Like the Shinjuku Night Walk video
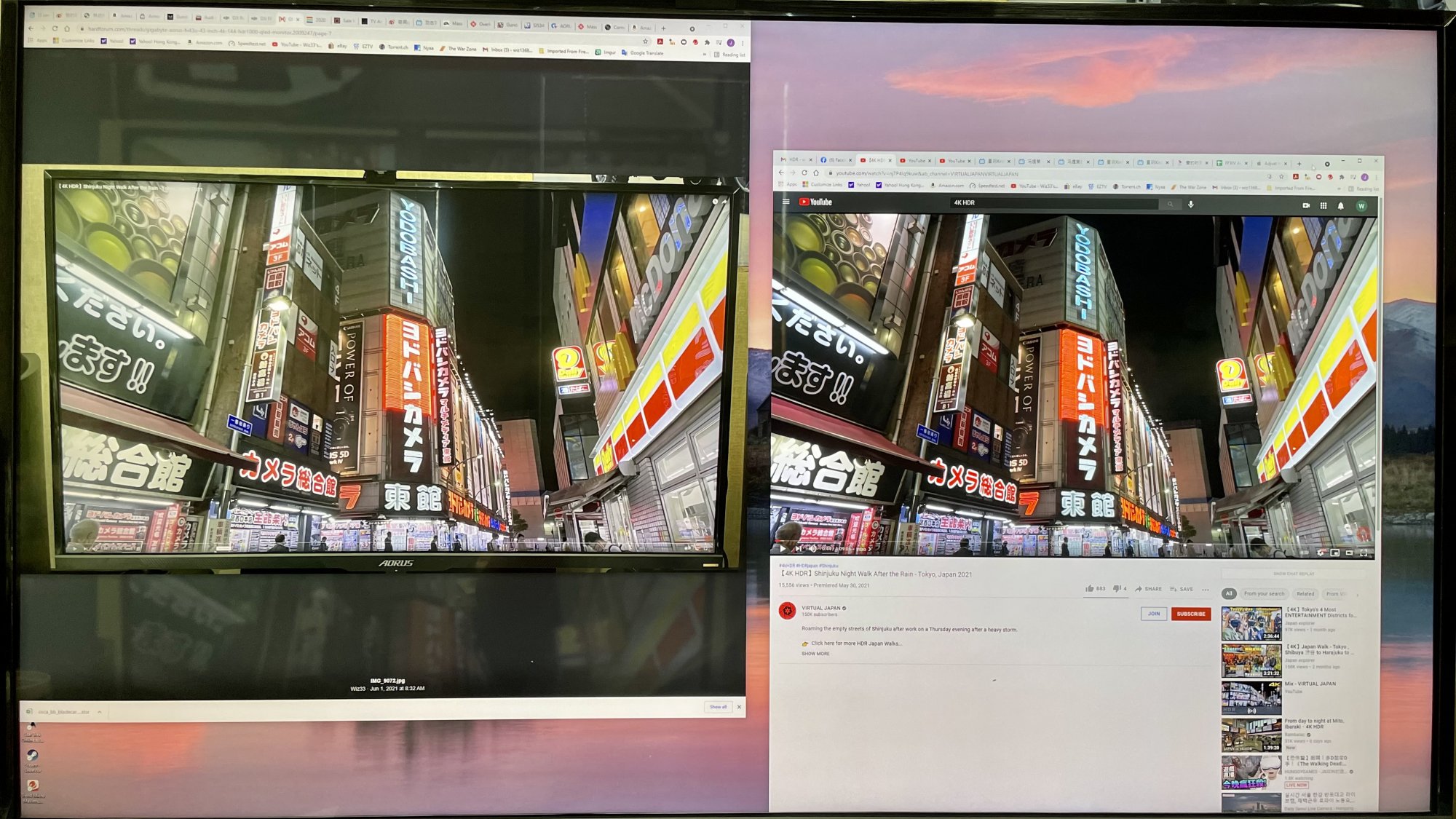 pos(1090,588)
